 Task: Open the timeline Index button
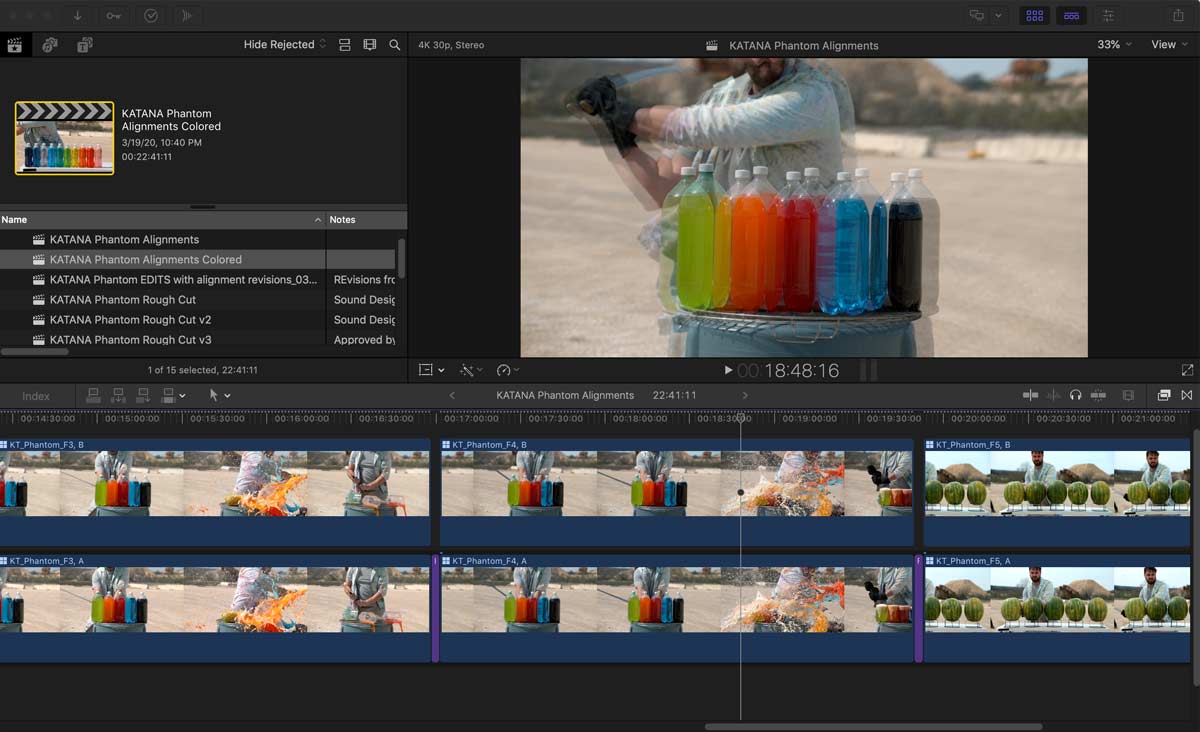pos(36,396)
